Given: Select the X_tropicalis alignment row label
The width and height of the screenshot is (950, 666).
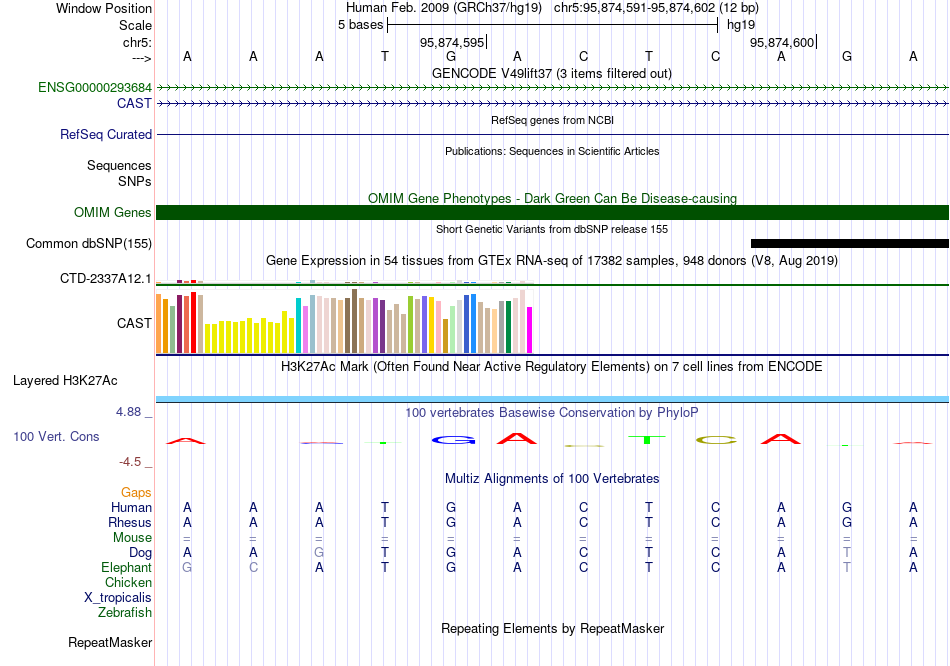Looking at the screenshot, I should 118,598.
